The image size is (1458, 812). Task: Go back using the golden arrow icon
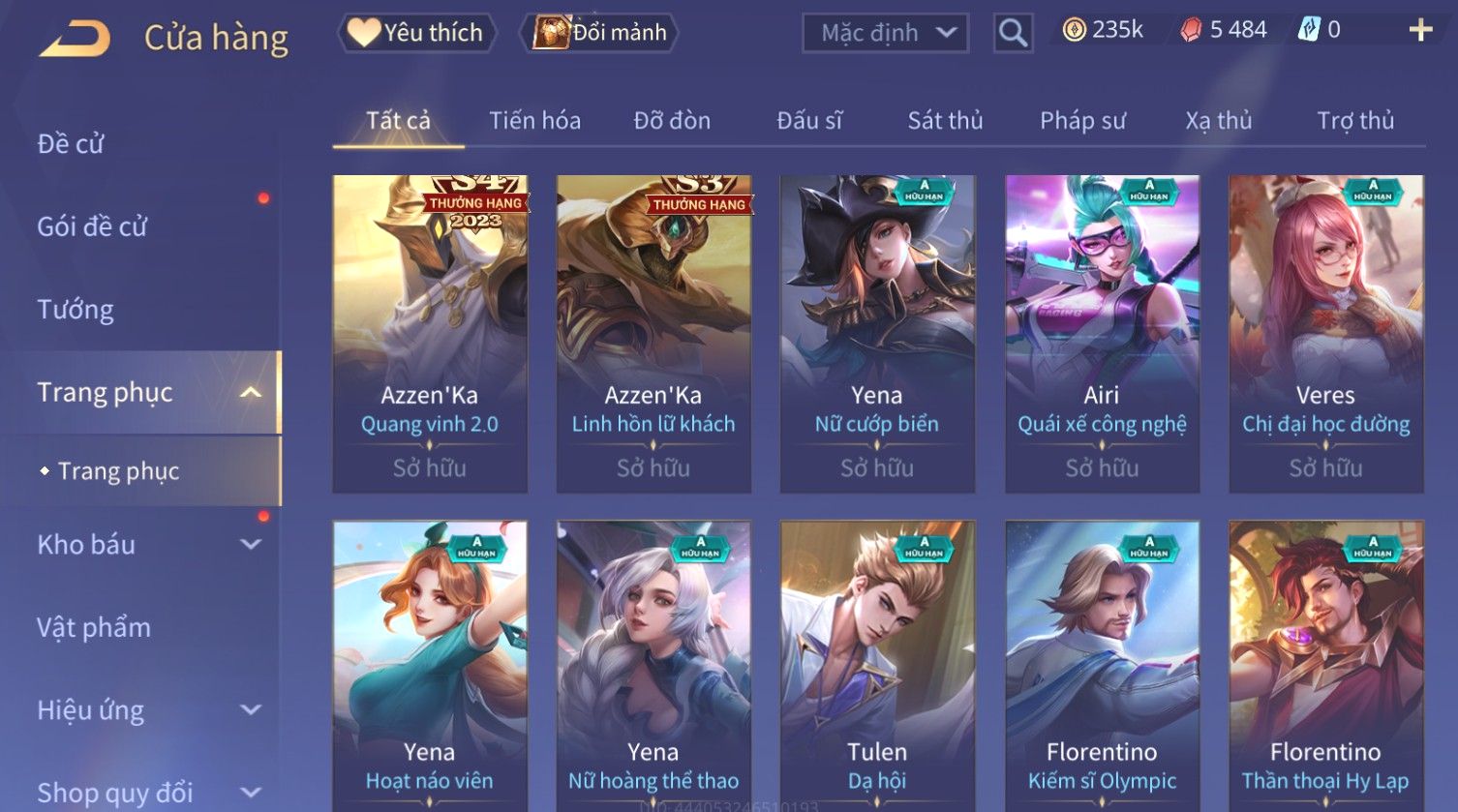click(75, 39)
